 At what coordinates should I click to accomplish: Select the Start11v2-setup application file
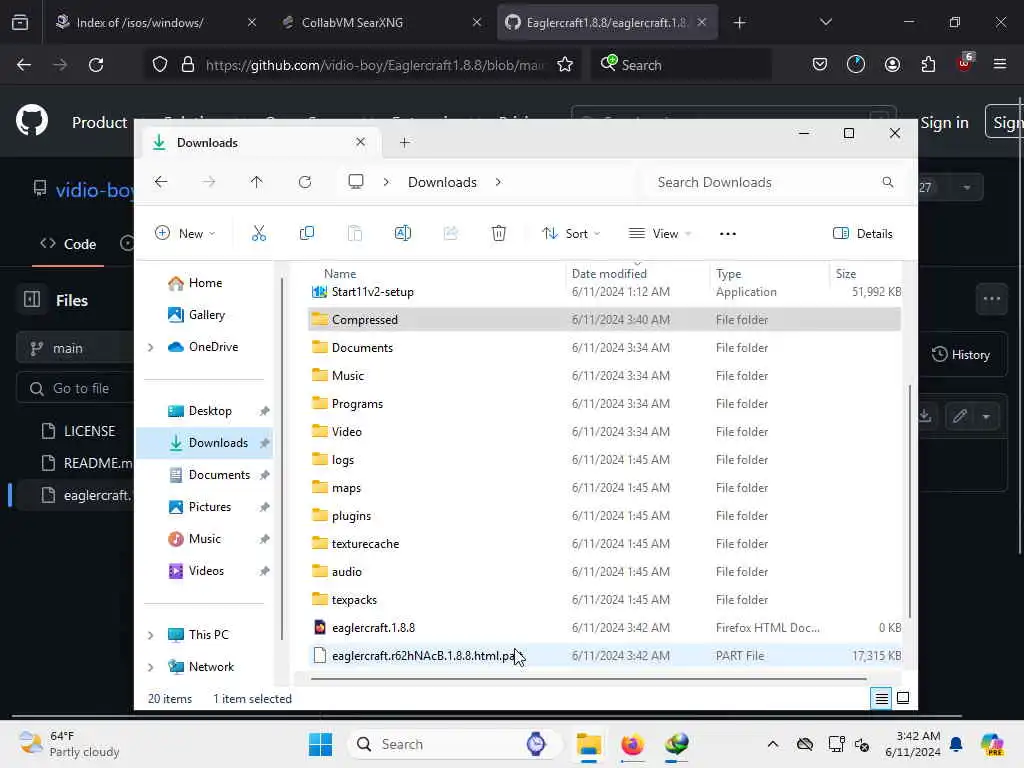tap(604, 292)
